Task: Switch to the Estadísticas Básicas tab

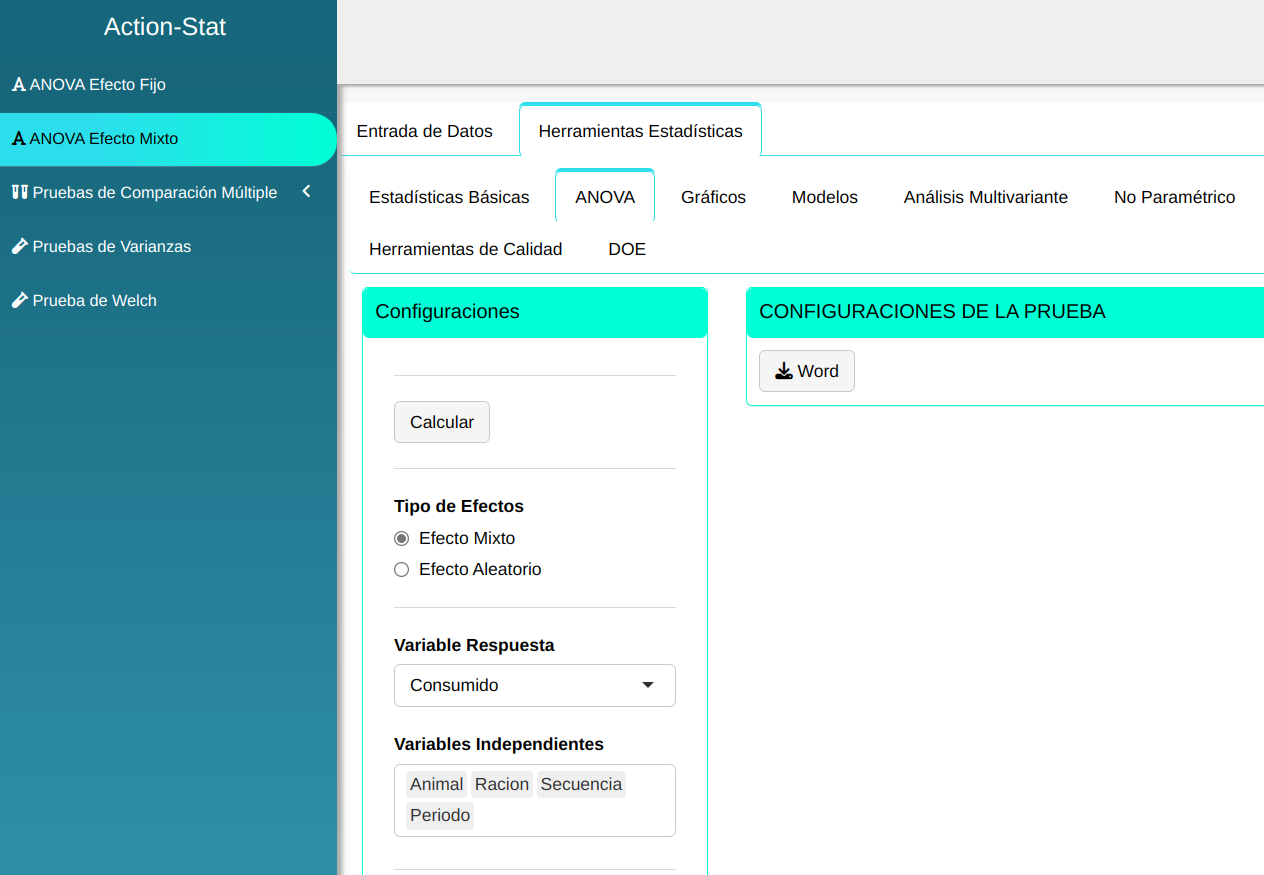Action: coord(449,197)
